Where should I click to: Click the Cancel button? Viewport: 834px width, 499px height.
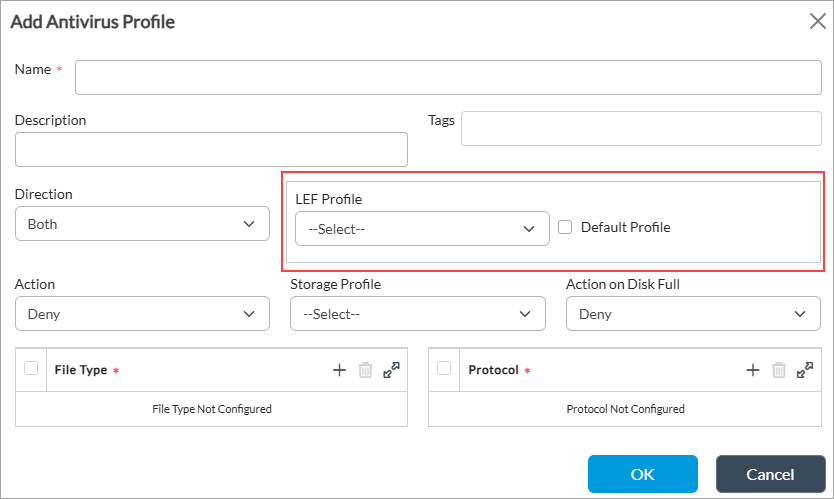coord(770,474)
